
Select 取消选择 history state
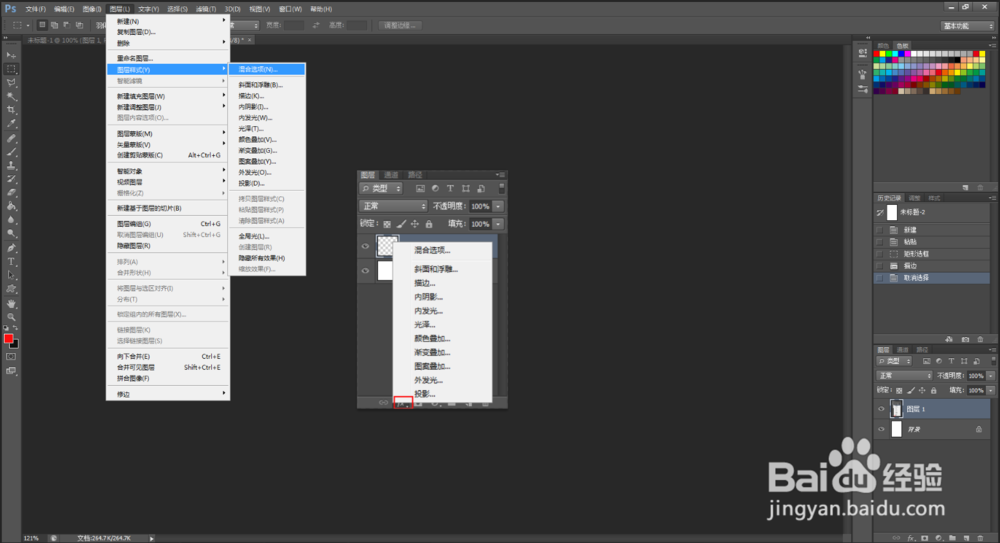point(932,278)
